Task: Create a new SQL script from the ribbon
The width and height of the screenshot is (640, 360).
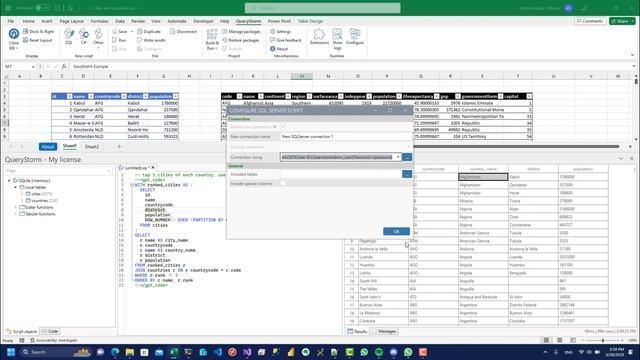Action: pyautogui.click(x=69, y=36)
